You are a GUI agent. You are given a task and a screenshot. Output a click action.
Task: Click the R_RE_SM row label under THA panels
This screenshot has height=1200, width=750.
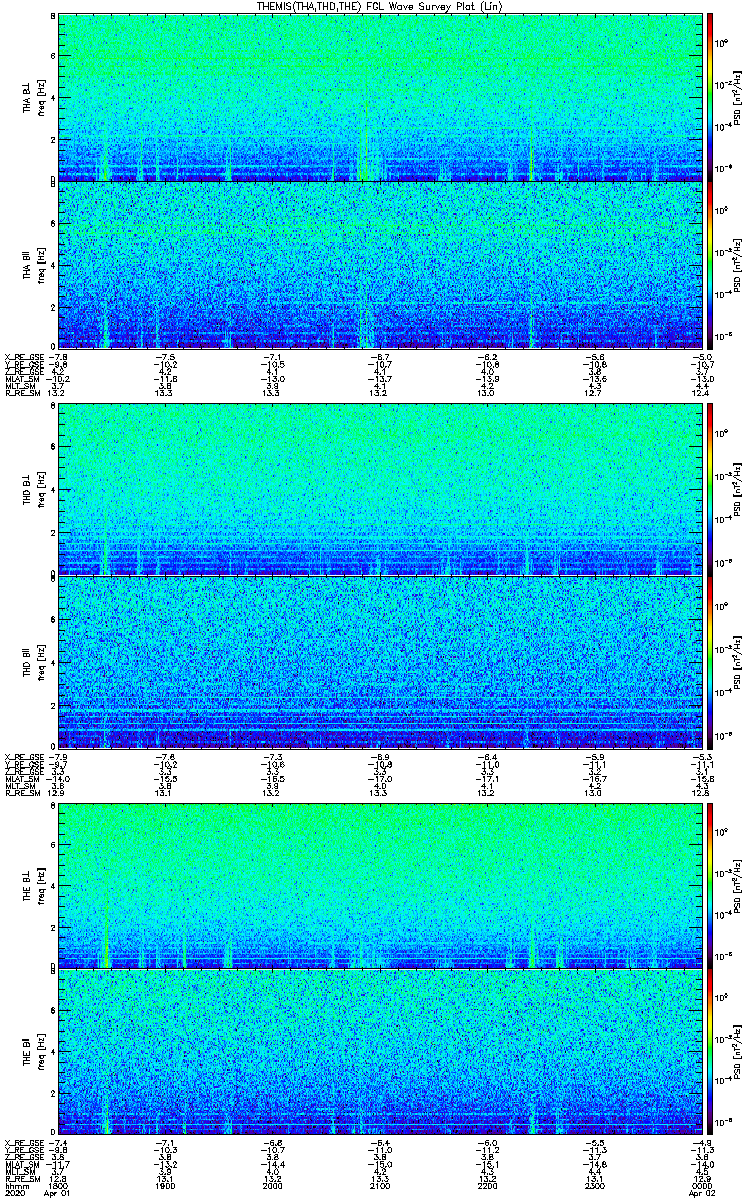pos(21,394)
